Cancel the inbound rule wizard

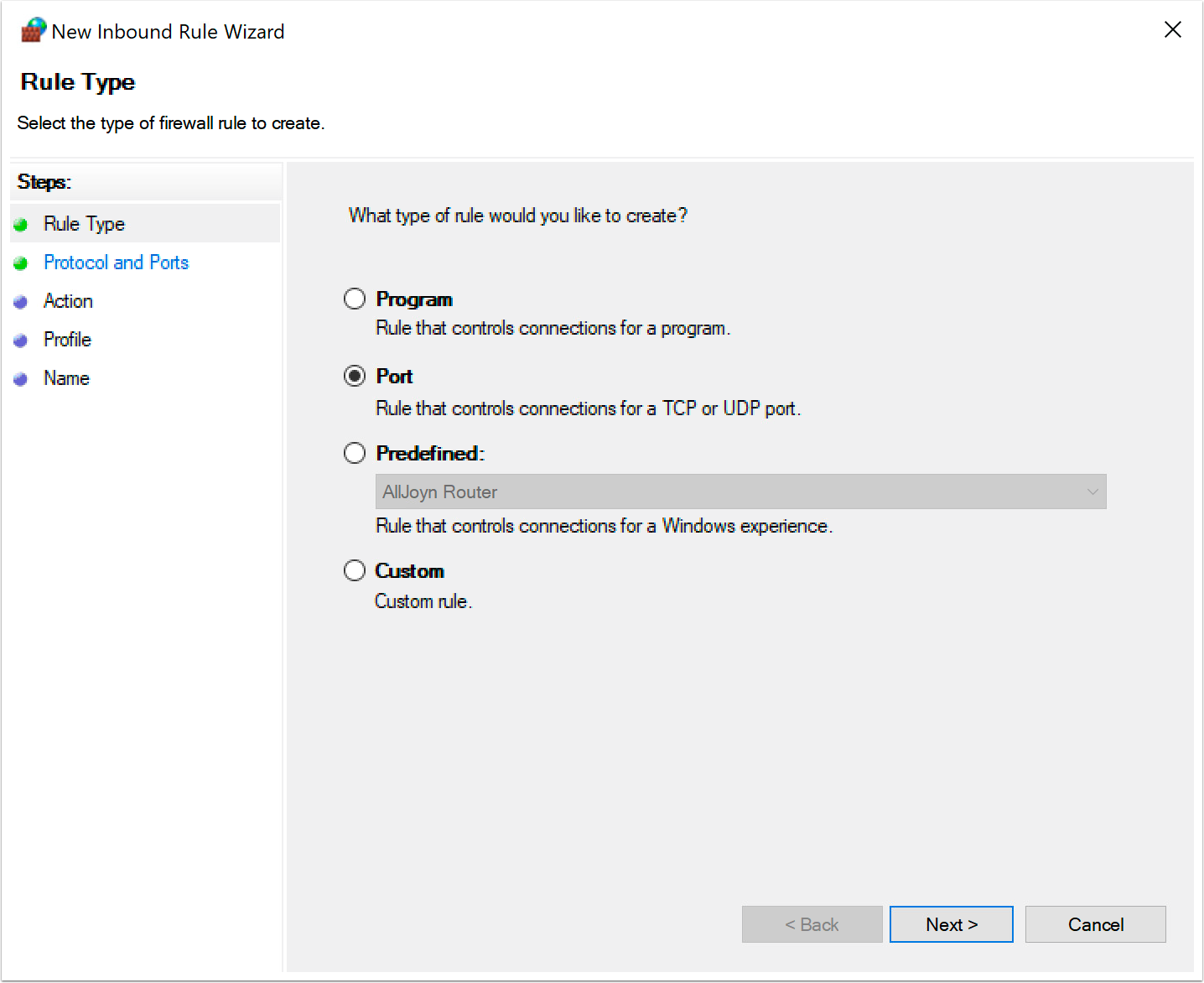[1095, 923]
